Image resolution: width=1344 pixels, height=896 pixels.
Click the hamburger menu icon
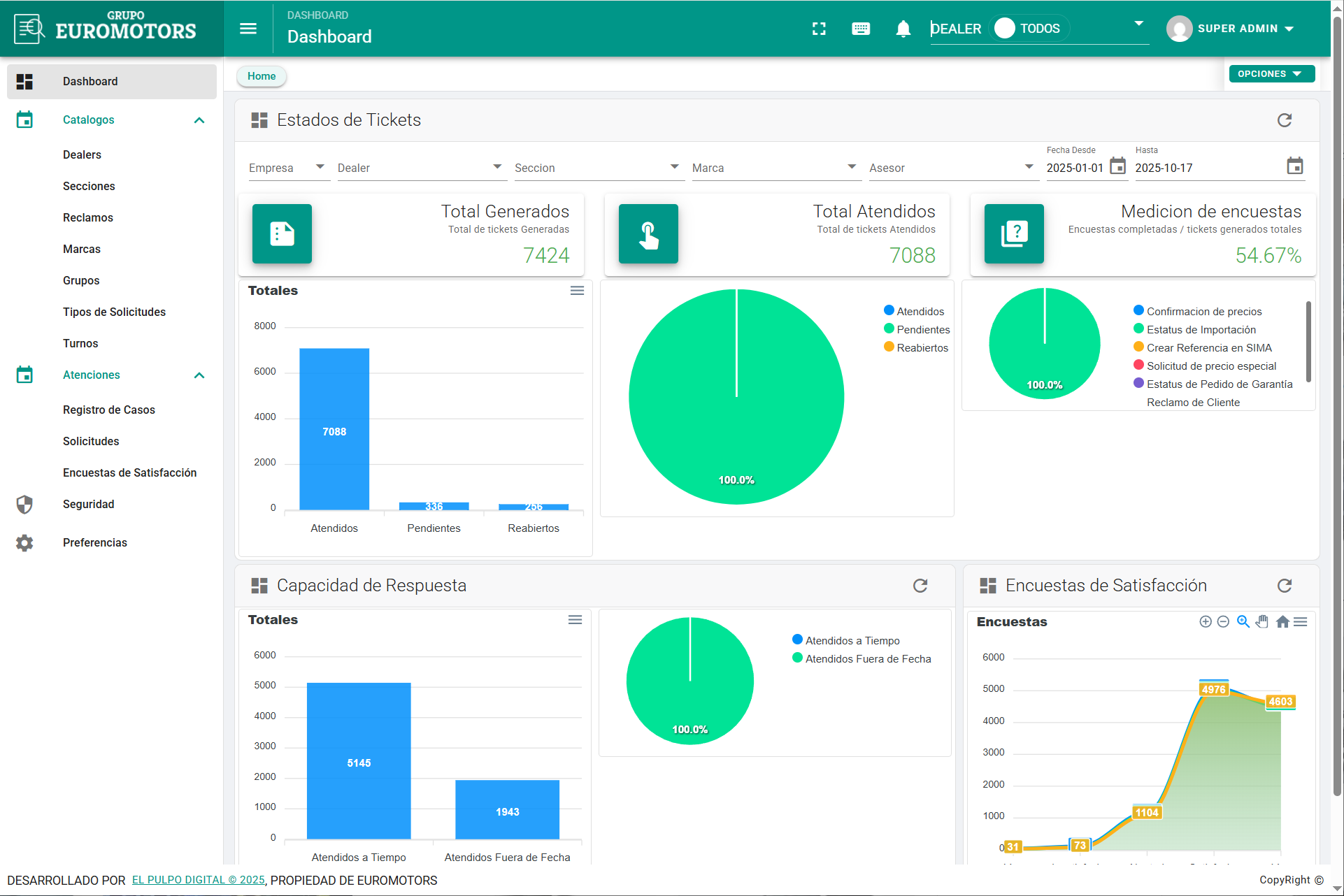[x=248, y=29]
